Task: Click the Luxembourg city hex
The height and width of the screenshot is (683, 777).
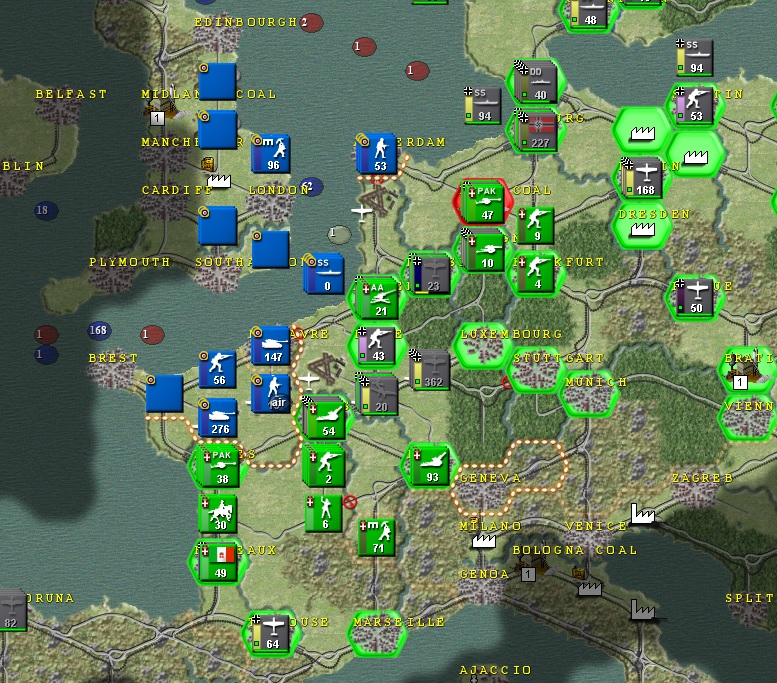Action: pyautogui.click(x=483, y=346)
